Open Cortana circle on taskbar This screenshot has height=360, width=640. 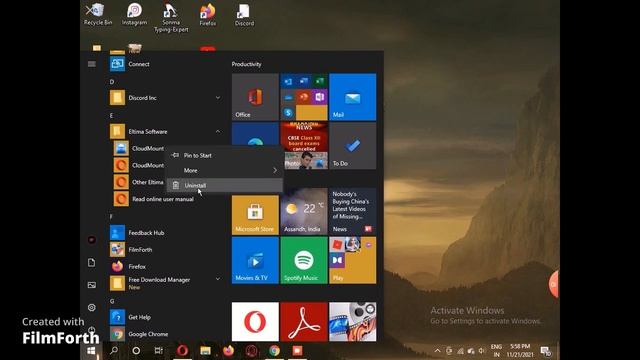coord(136,351)
